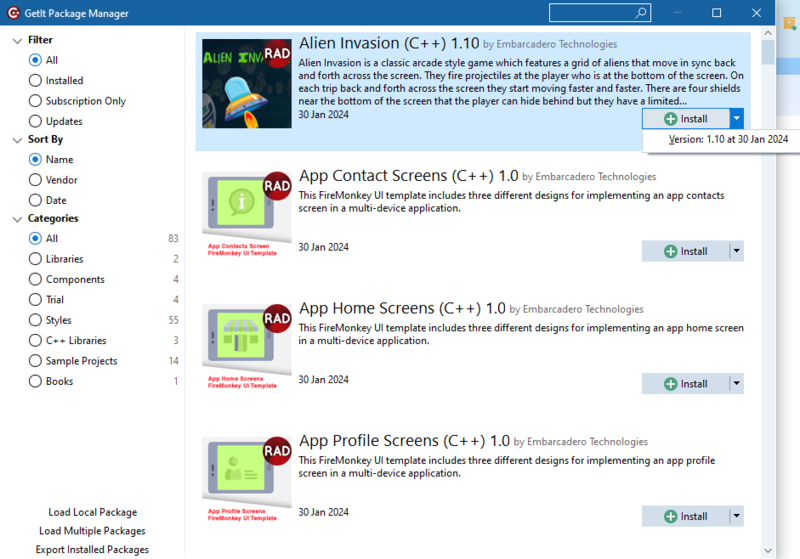
Task: Collapse the Categories section
Action: pos(17,219)
